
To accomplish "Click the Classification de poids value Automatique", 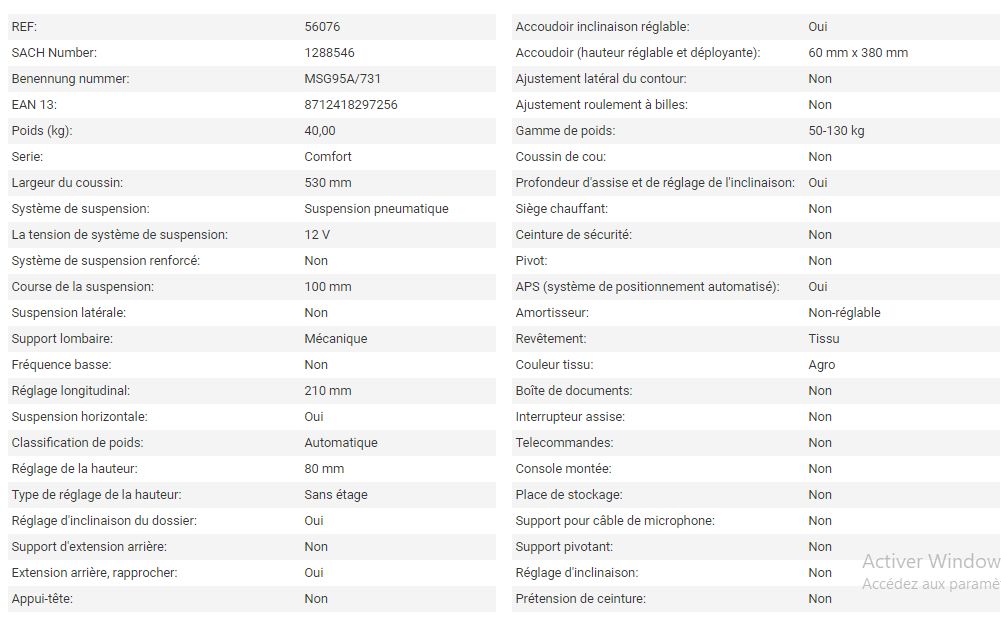I will (340, 443).
